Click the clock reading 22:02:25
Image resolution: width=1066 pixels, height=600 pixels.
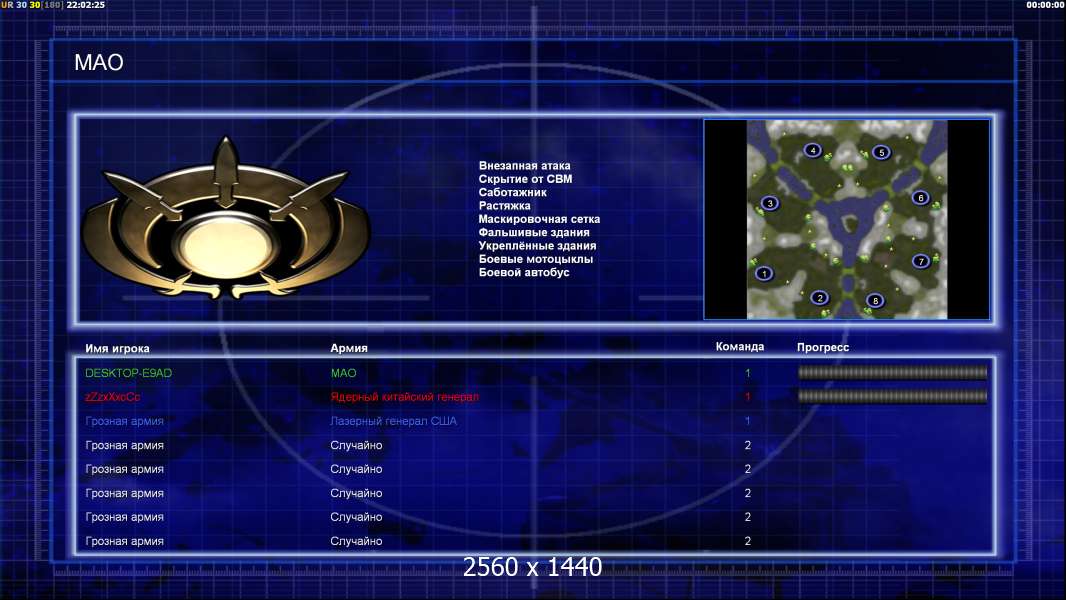86,5
